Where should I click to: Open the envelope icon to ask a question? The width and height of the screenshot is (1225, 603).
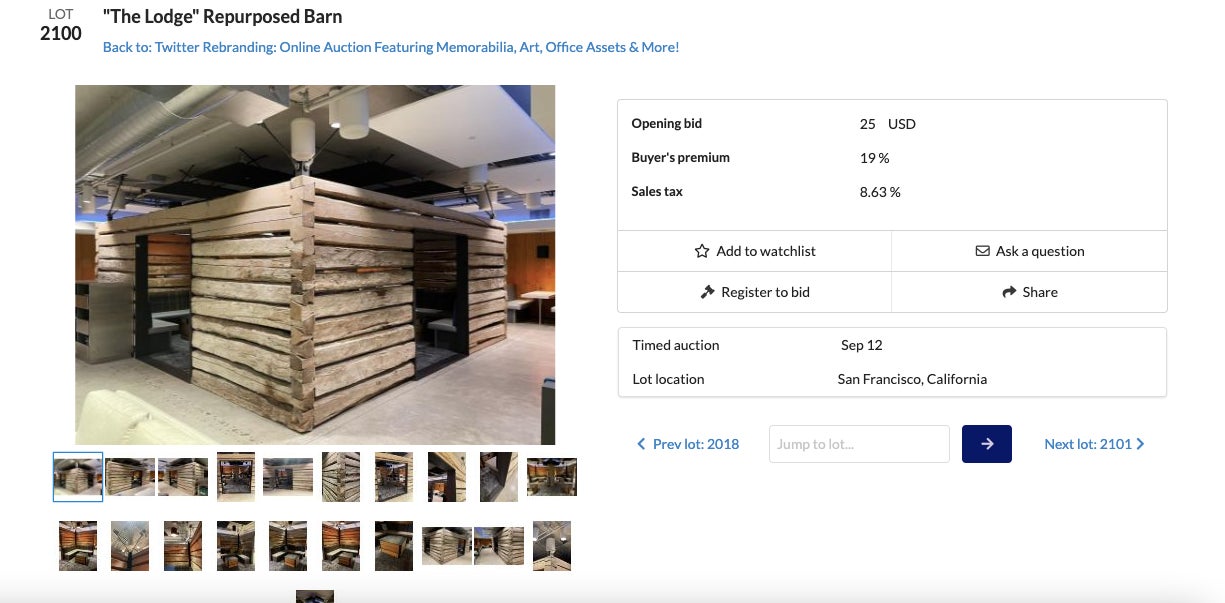983,251
